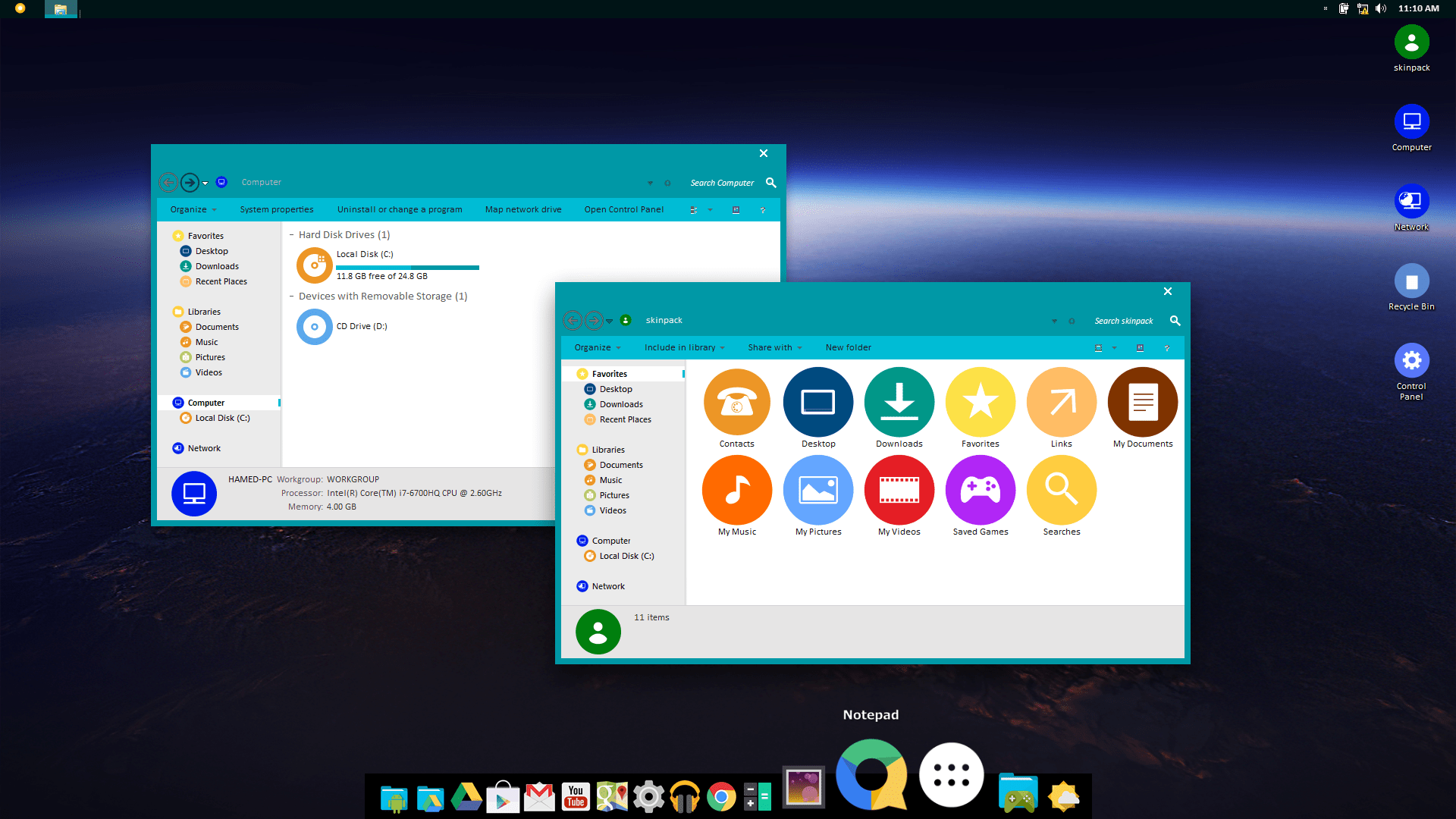Collapse Devices with Removable Storage group
This screenshot has height=819, width=1456.
292,297
